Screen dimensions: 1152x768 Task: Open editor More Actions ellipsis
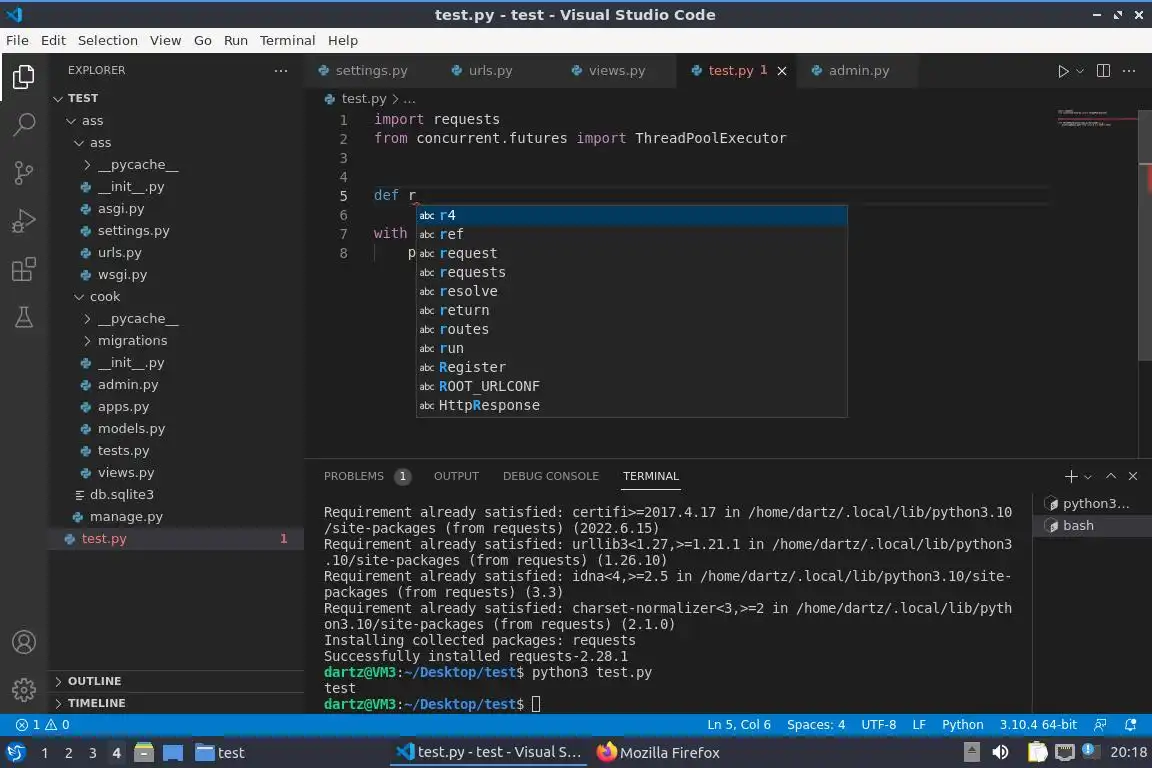coord(1129,71)
